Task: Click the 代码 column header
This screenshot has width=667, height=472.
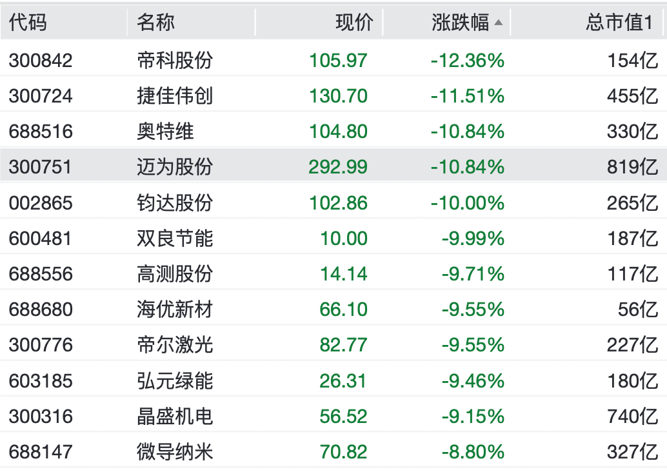Action: click(x=28, y=22)
